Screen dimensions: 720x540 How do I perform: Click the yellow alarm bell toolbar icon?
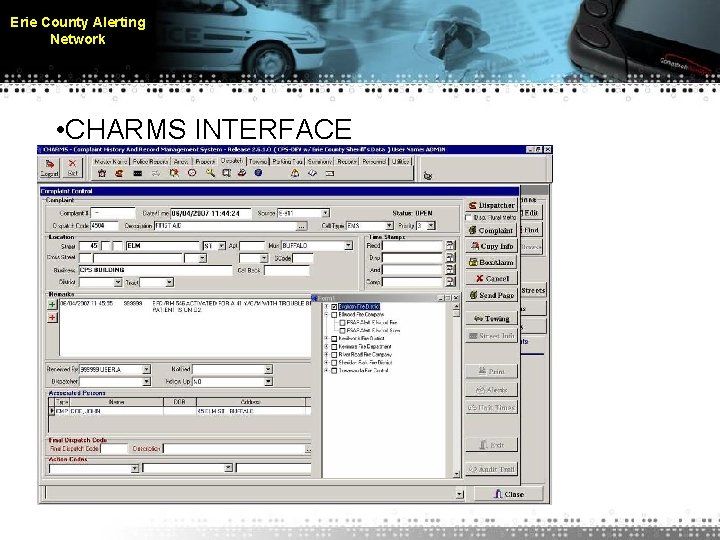[294, 173]
